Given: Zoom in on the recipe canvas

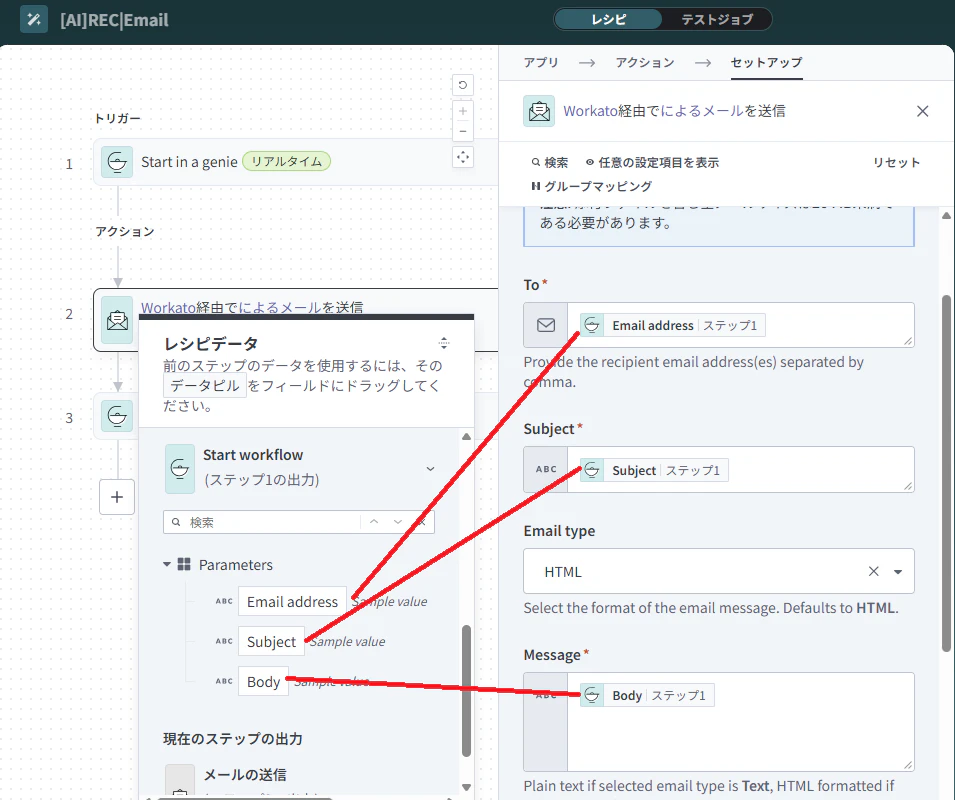Looking at the screenshot, I should click(x=463, y=111).
